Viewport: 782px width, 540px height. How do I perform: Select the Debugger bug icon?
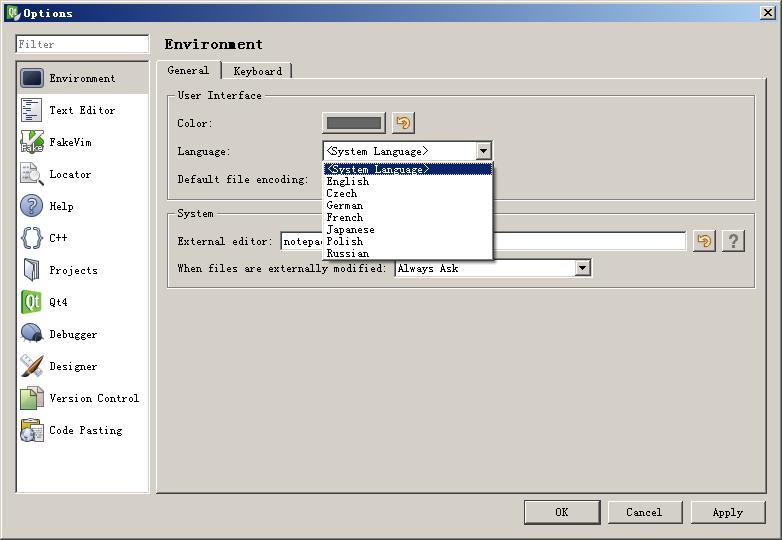(32, 334)
